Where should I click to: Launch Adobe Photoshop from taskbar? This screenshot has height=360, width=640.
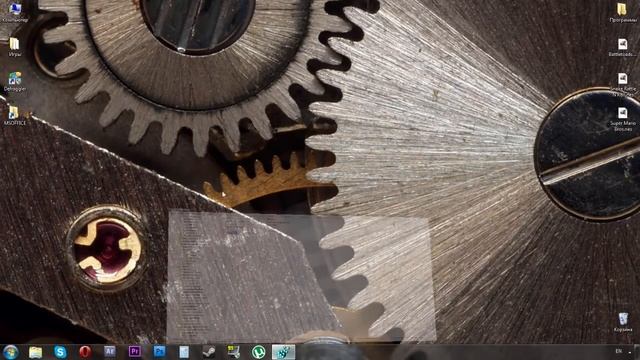tap(160, 351)
